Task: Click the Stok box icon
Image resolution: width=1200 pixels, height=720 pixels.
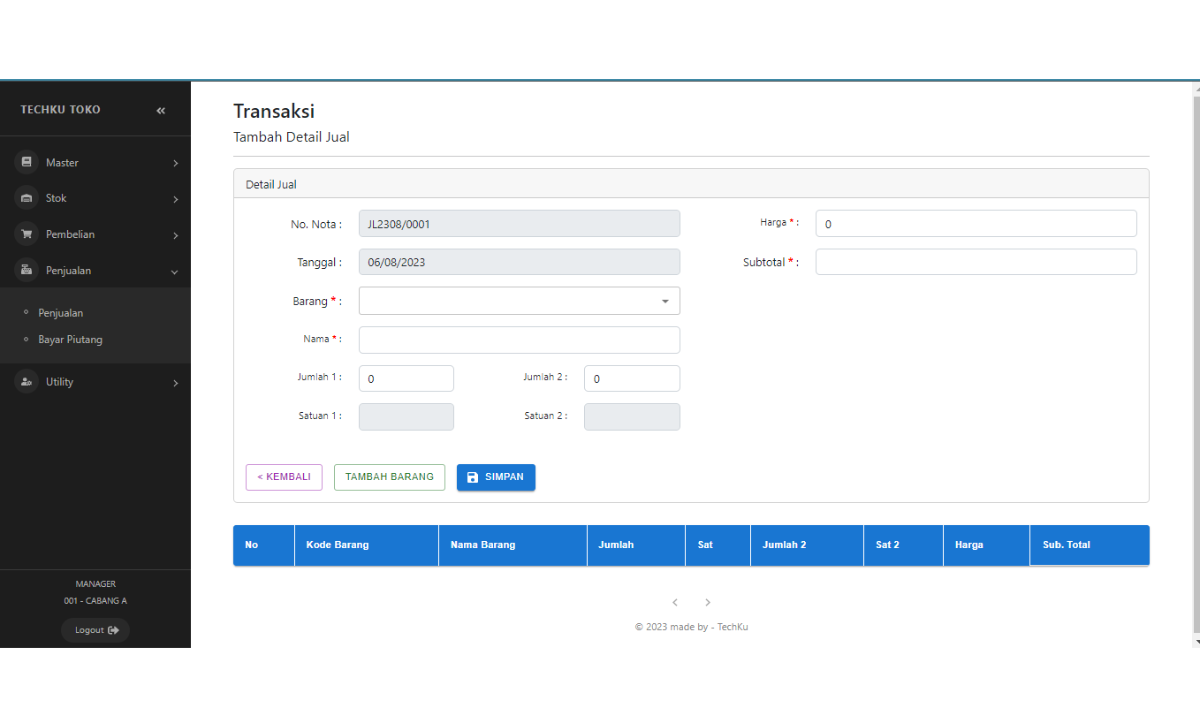Action: pos(27,198)
